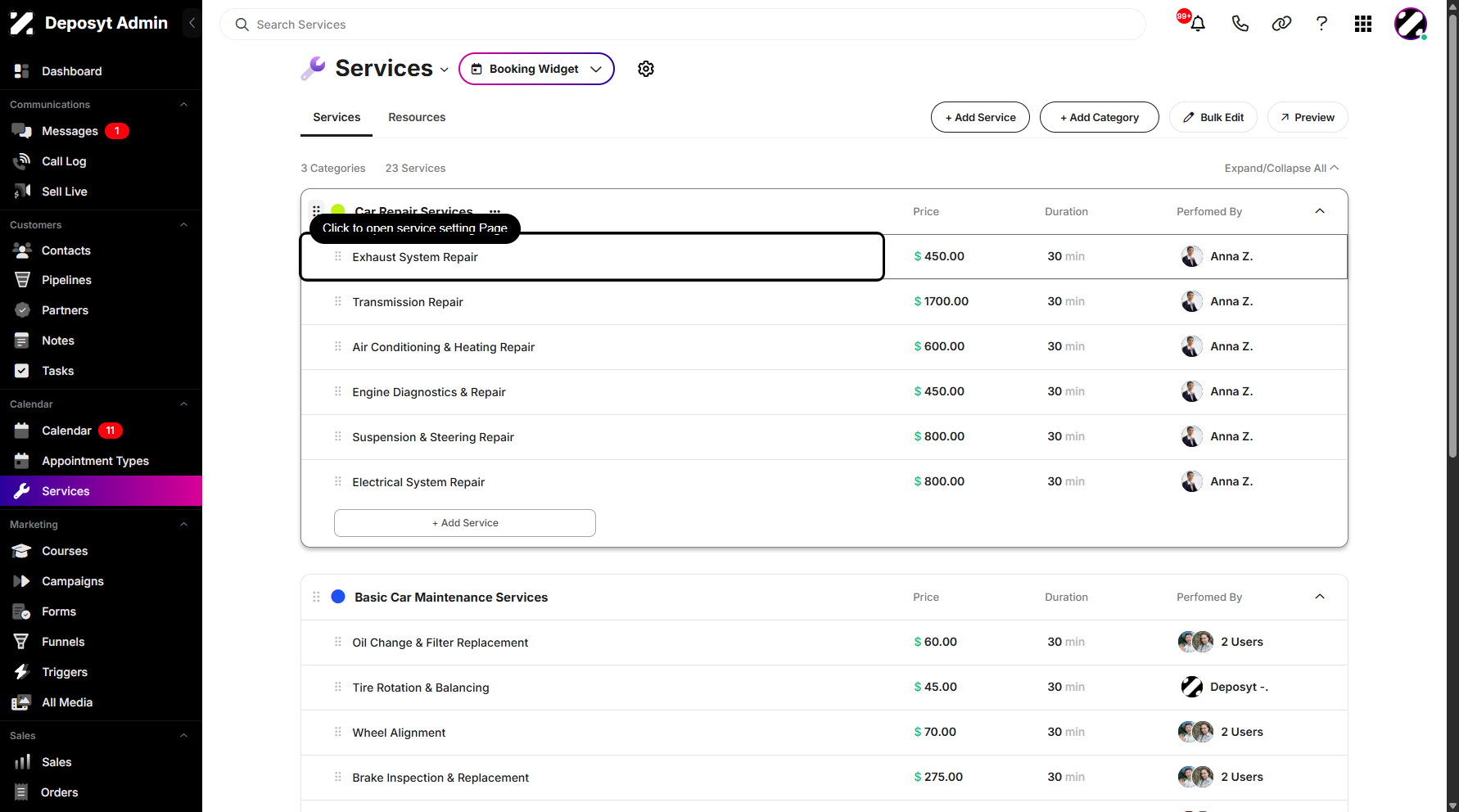1459x812 pixels.
Task: Collapse sidebar using the arrow icon
Action: (x=192, y=23)
